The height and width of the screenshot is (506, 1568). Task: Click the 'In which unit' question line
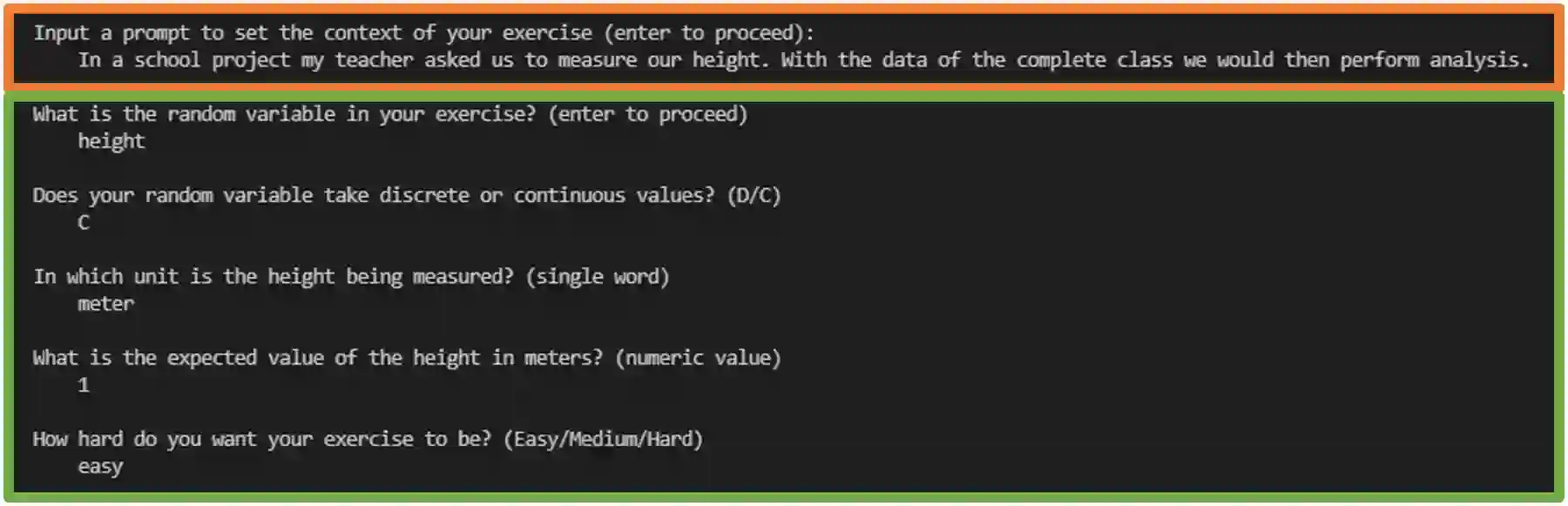click(x=273, y=277)
